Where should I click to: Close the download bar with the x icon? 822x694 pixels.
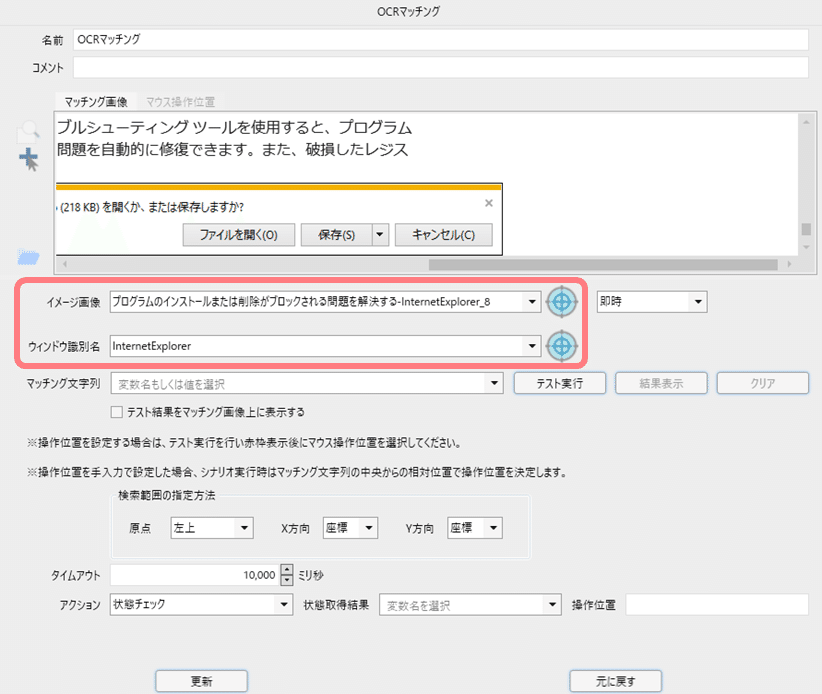click(x=489, y=203)
